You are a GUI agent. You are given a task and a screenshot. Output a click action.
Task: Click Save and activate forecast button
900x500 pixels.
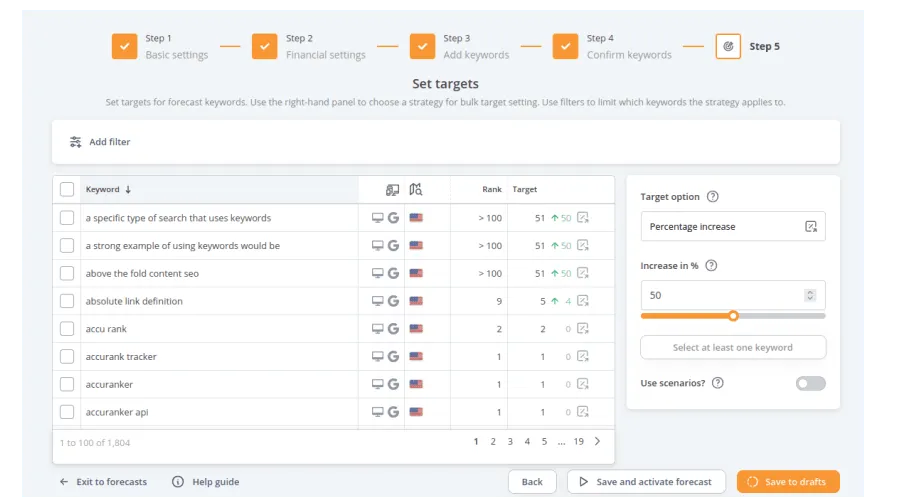645,482
